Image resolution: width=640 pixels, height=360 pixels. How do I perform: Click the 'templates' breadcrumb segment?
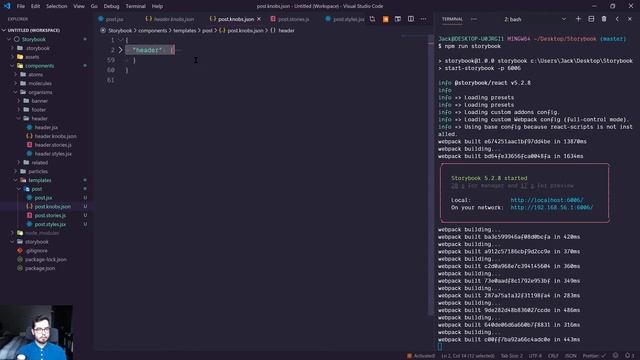click(x=184, y=31)
